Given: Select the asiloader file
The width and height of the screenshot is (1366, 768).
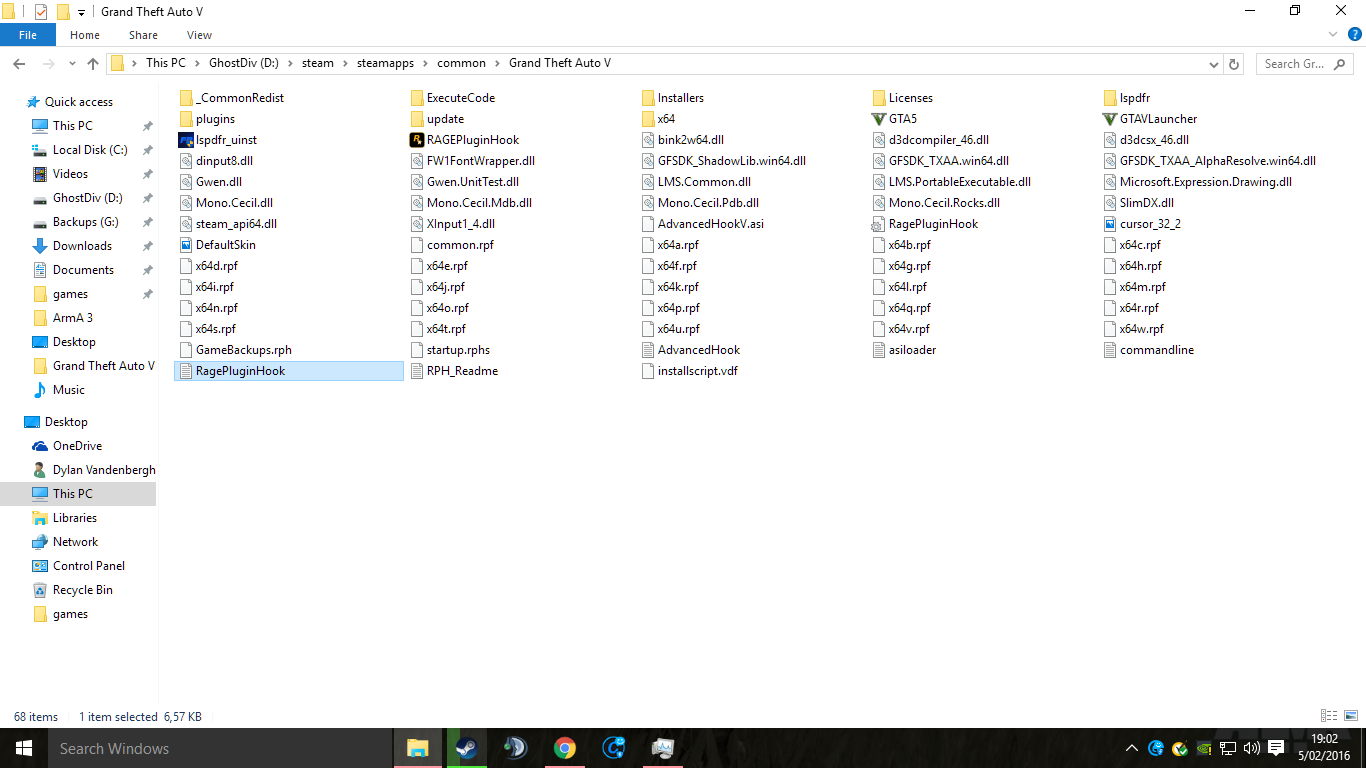Looking at the screenshot, I should 904,350.
